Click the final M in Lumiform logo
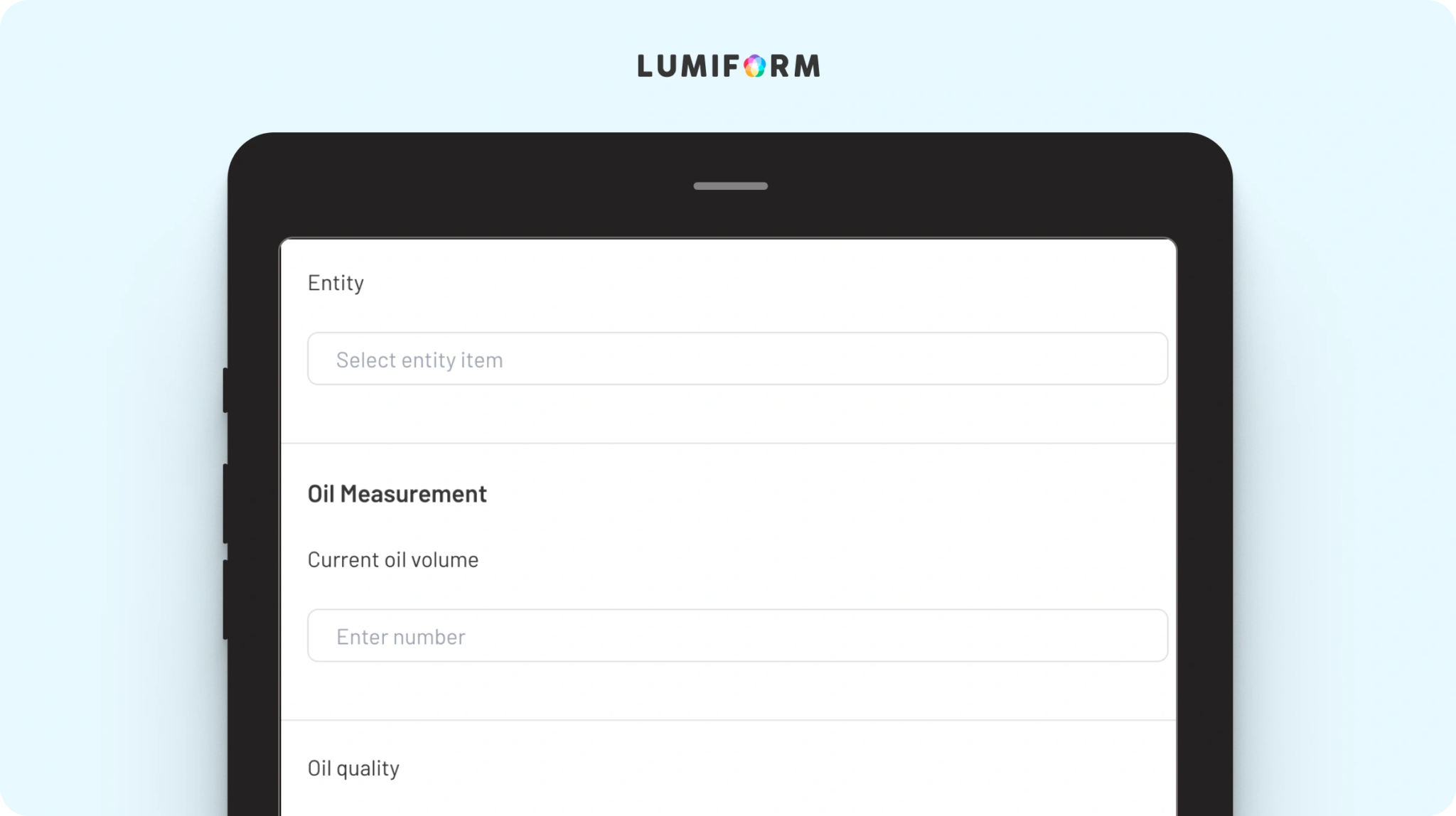 tap(806, 66)
